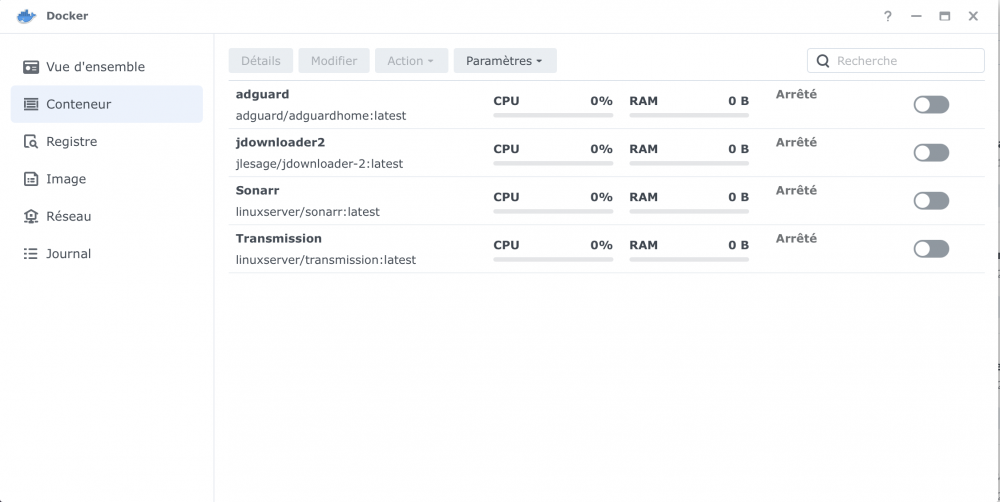Click the Image icon in sidebar
Screen dimensions: 1000x502
point(31,179)
